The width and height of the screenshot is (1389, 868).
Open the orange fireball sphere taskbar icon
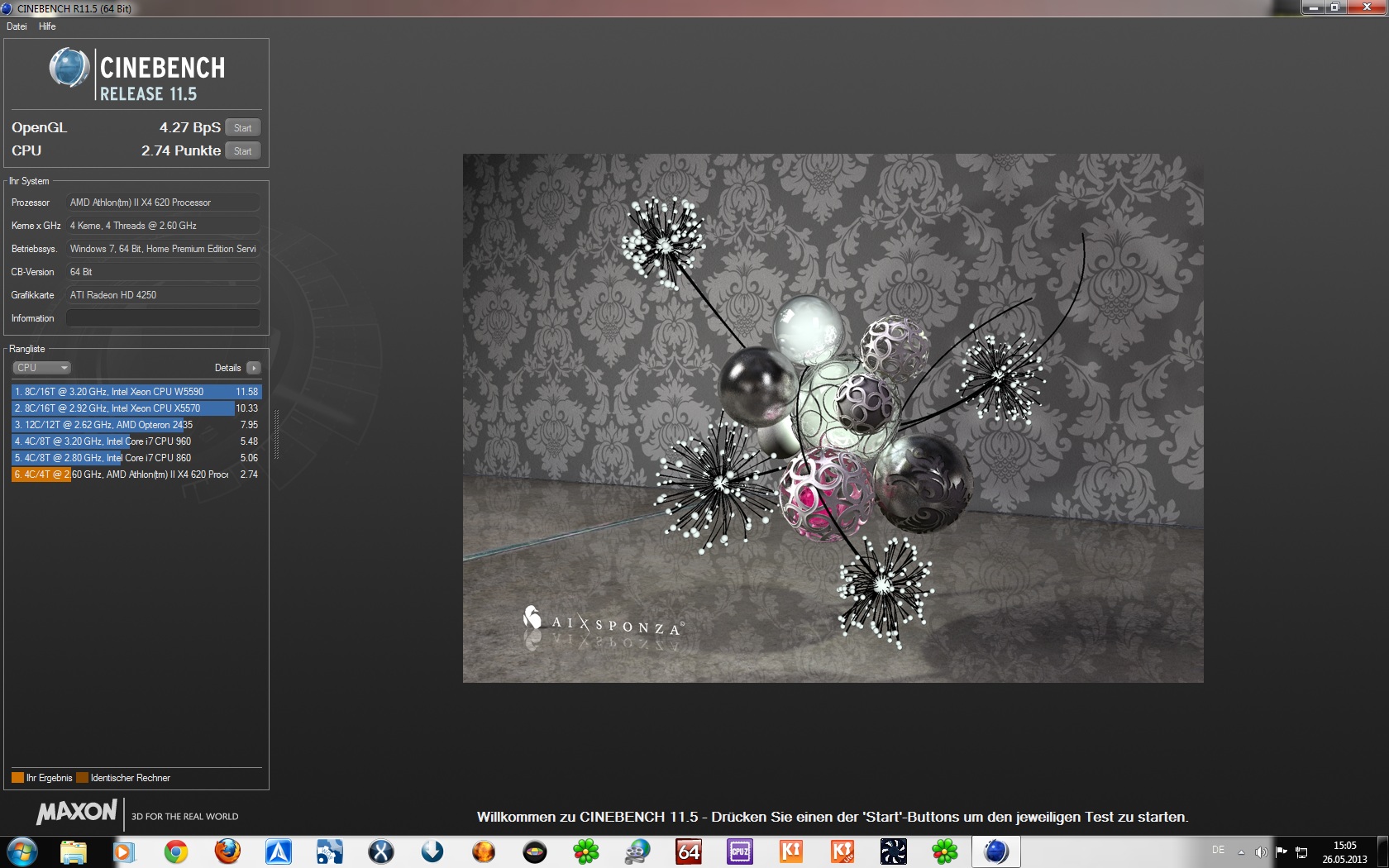pos(484,851)
